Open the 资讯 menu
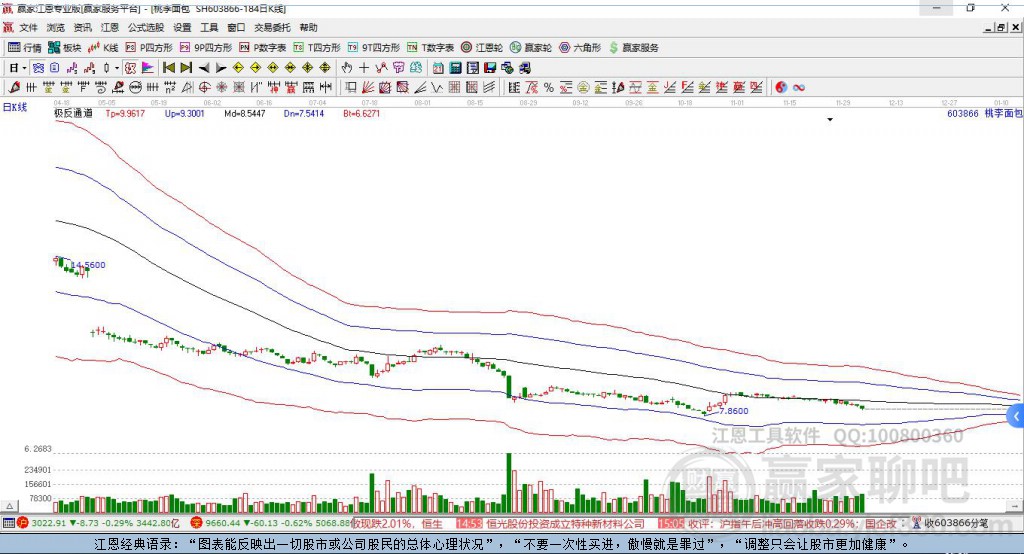This screenshot has height=554, width=1024. click(82, 27)
